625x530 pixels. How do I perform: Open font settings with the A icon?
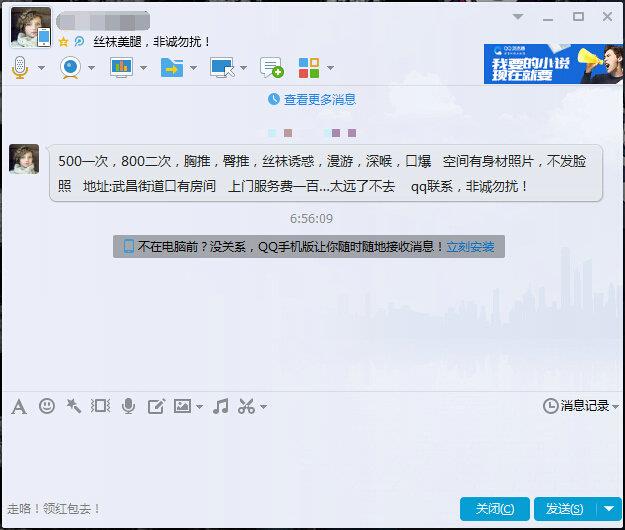click(x=19, y=406)
